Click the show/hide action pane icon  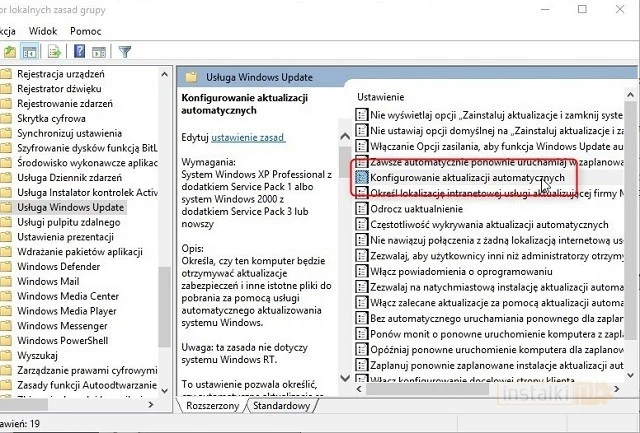[98, 51]
